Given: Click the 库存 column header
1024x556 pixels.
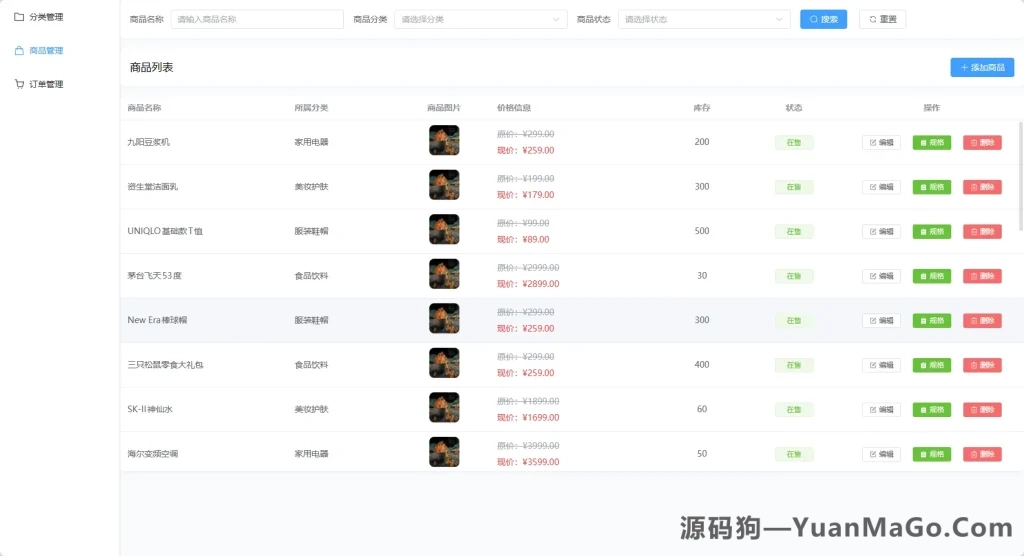Looking at the screenshot, I should pyautogui.click(x=702, y=108).
